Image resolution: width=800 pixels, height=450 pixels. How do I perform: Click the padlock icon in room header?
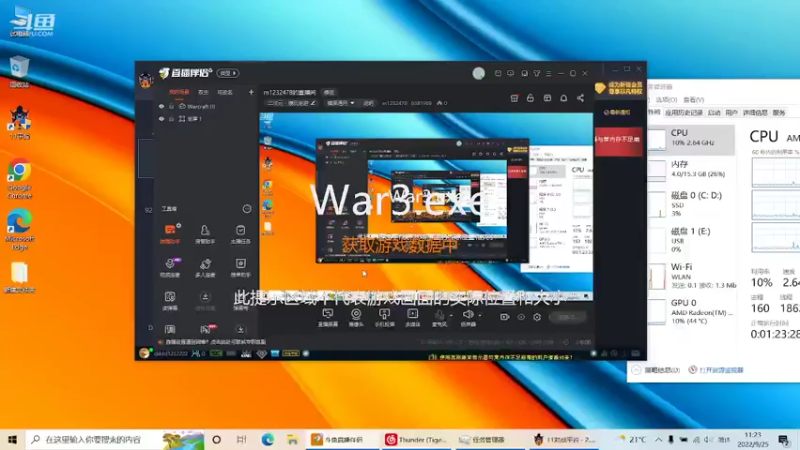point(531,98)
